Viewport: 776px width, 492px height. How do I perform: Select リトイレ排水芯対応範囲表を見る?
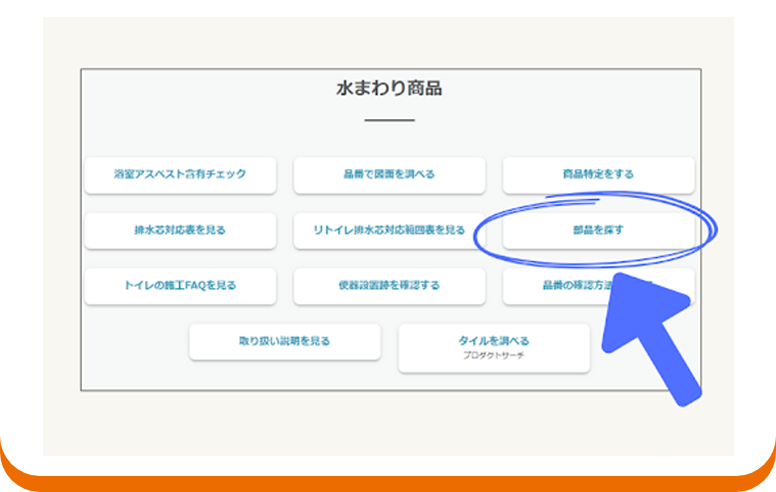(x=389, y=231)
